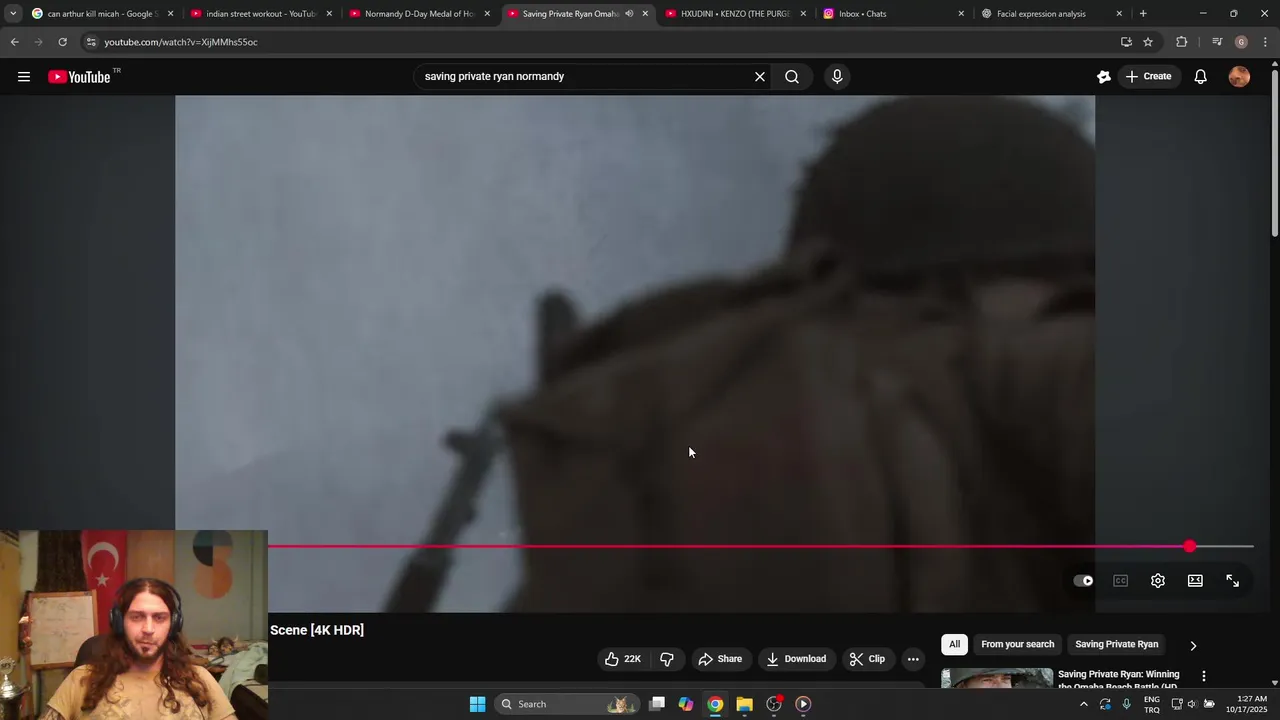Screen dimensions: 1280x720
Task: Open the browser Extensions puzzle icon
Action: click(x=1181, y=42)
